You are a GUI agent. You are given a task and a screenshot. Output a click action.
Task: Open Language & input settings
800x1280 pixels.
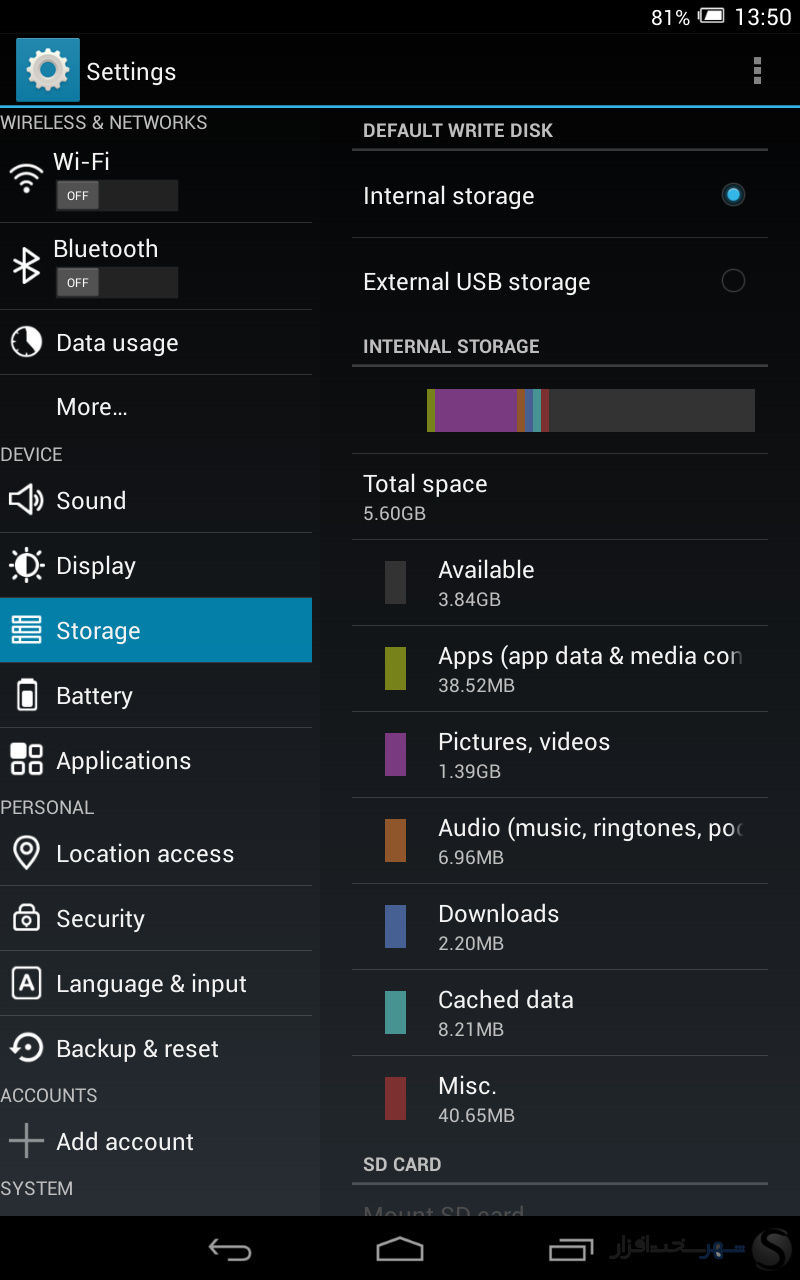coord(156,983)
